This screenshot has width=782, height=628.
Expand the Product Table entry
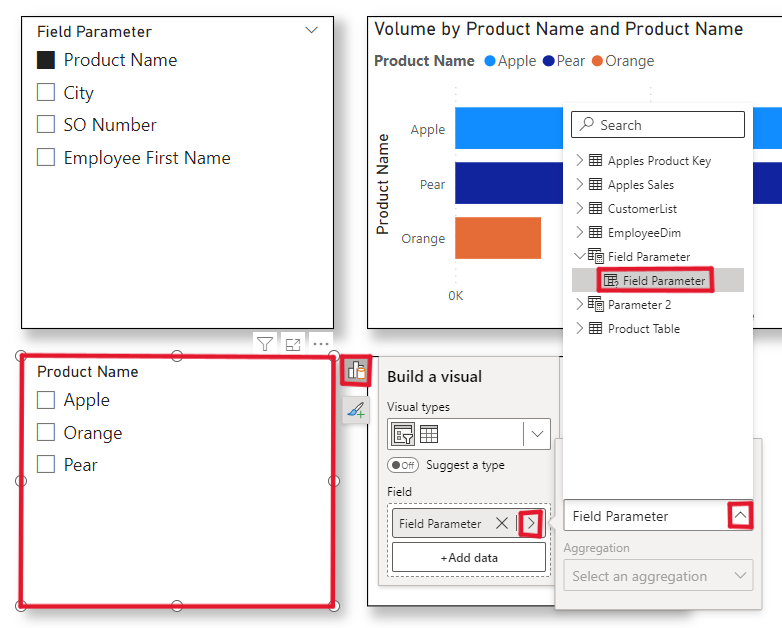click(580, 328)
